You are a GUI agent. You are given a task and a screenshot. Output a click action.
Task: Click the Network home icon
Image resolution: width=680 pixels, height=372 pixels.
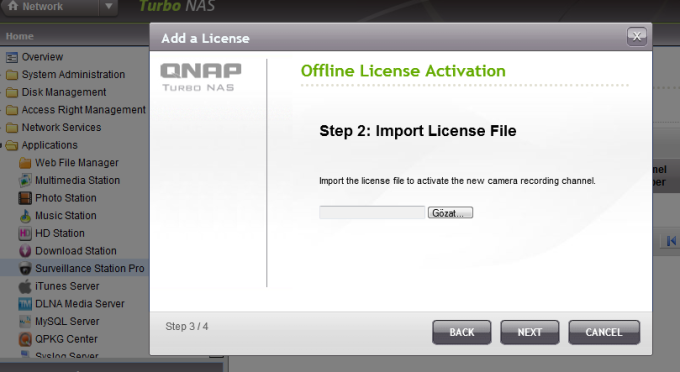(x=13, y=6)
